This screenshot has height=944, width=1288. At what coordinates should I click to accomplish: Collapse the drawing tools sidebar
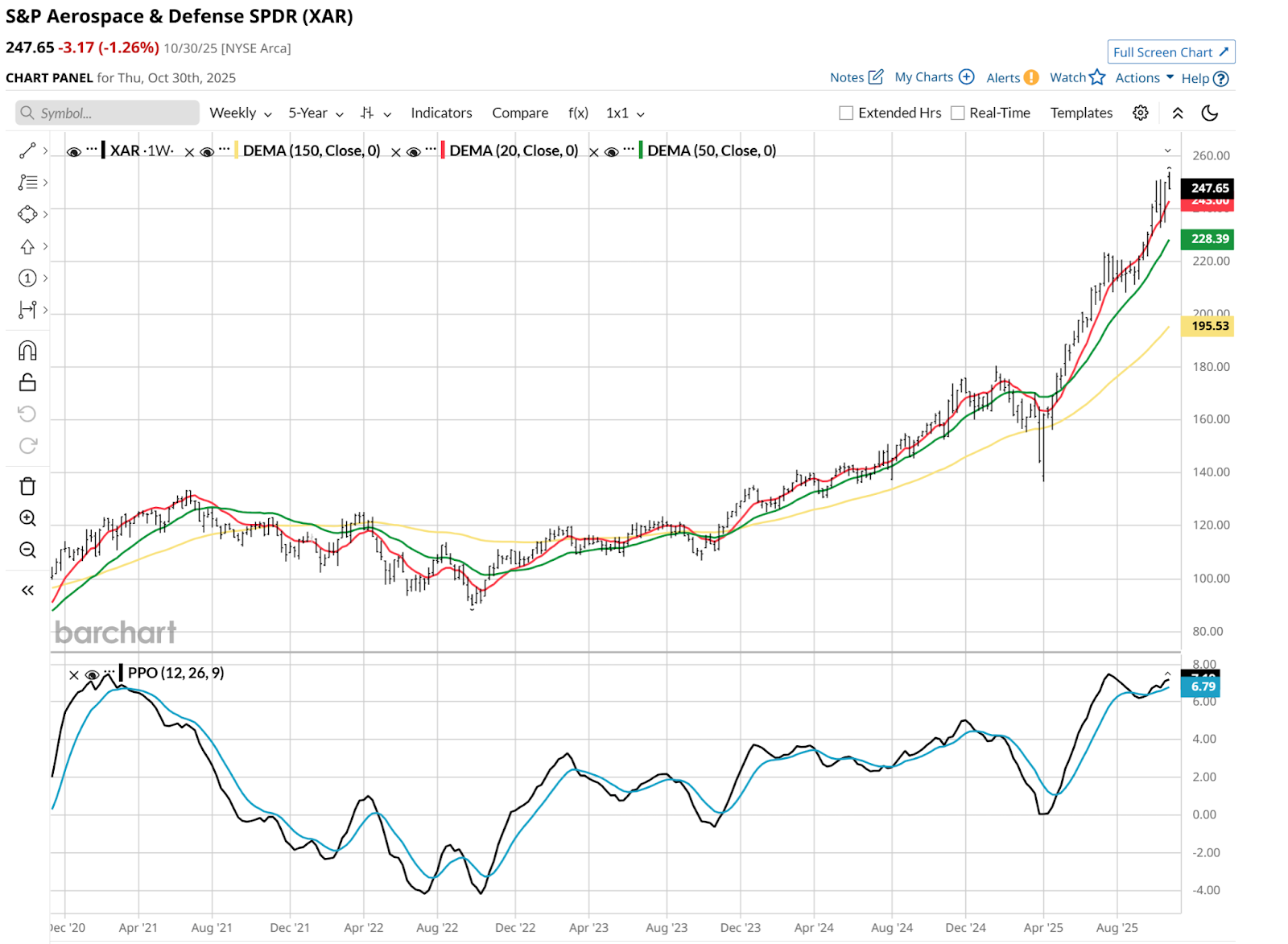point(27,591)
